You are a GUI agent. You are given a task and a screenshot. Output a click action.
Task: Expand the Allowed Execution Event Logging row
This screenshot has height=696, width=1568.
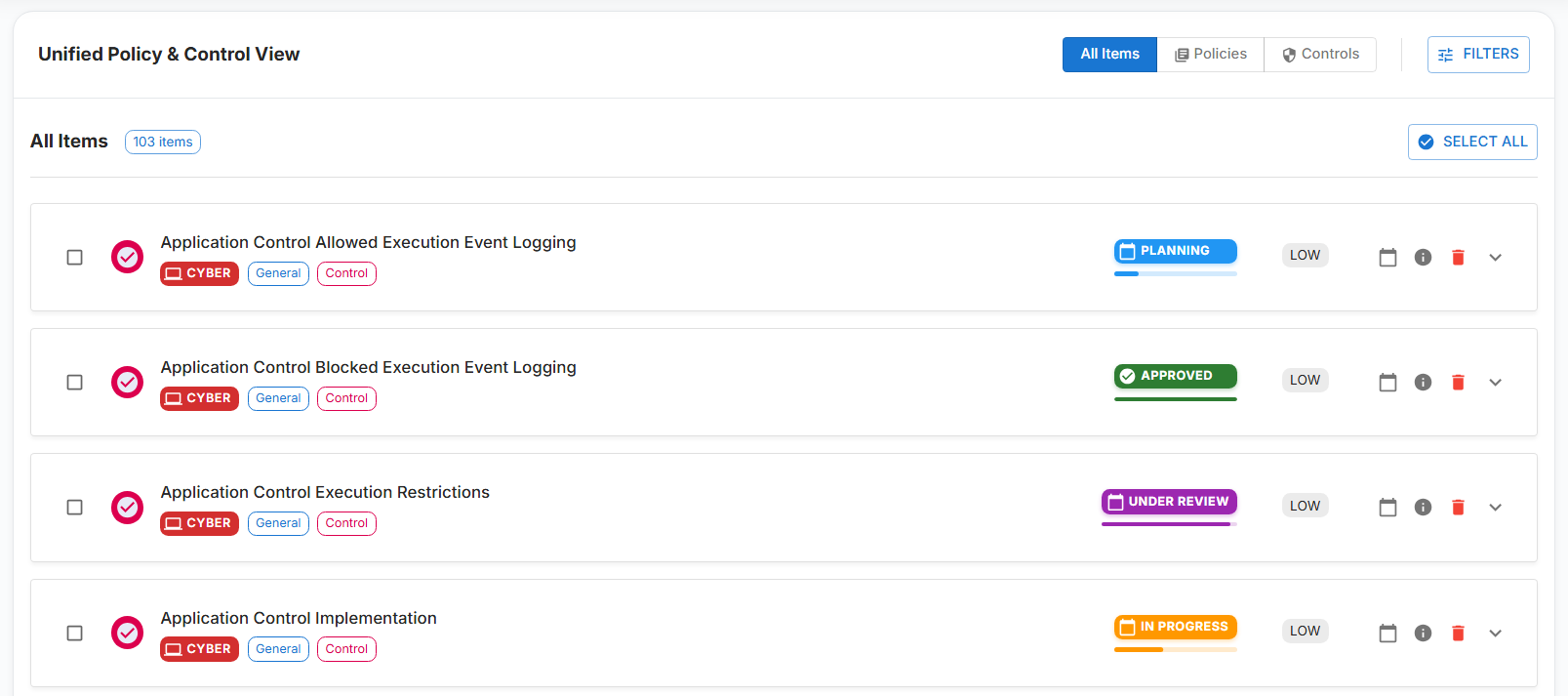1495,258
